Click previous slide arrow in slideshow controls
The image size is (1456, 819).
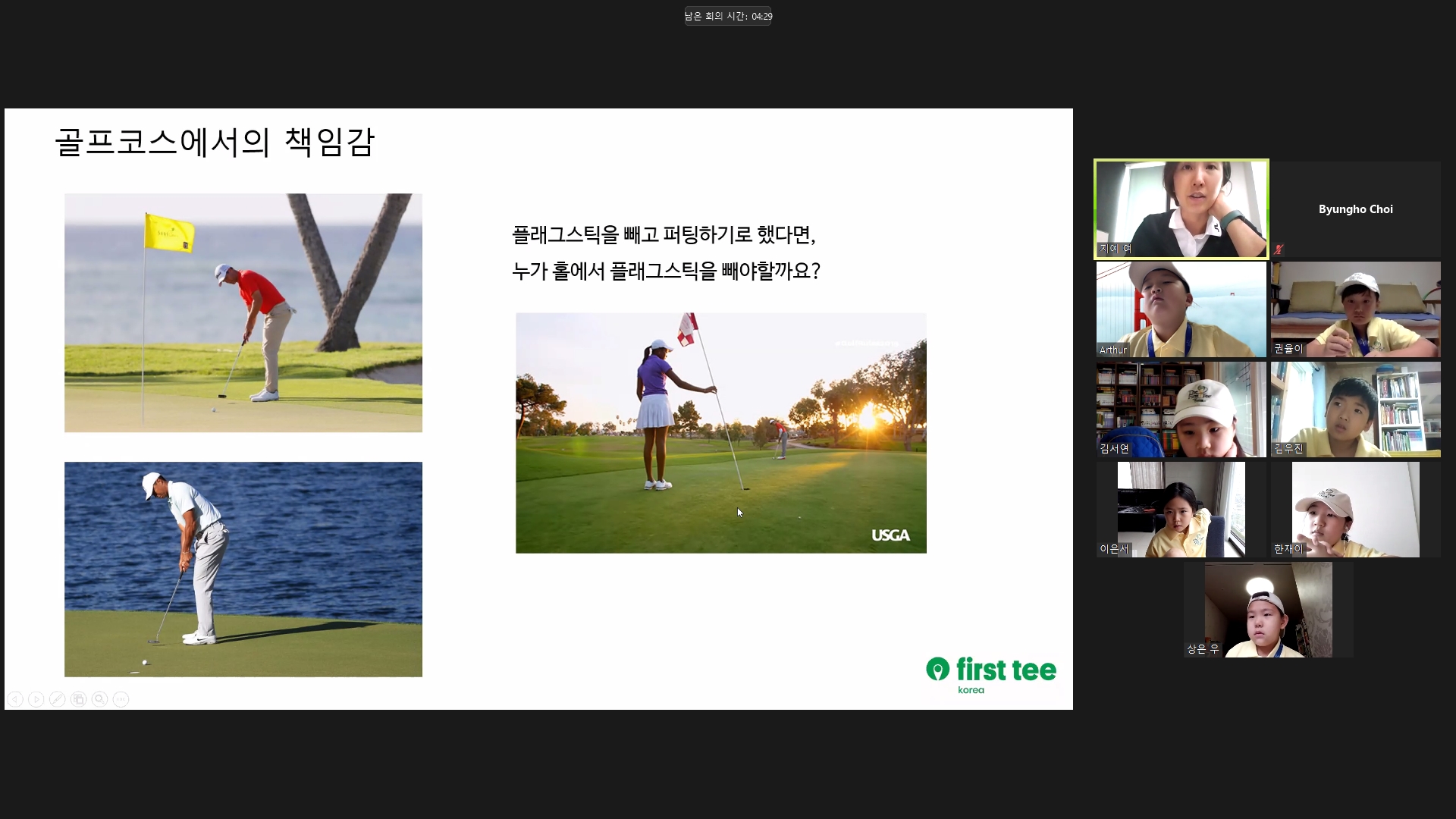pos(15,699)
